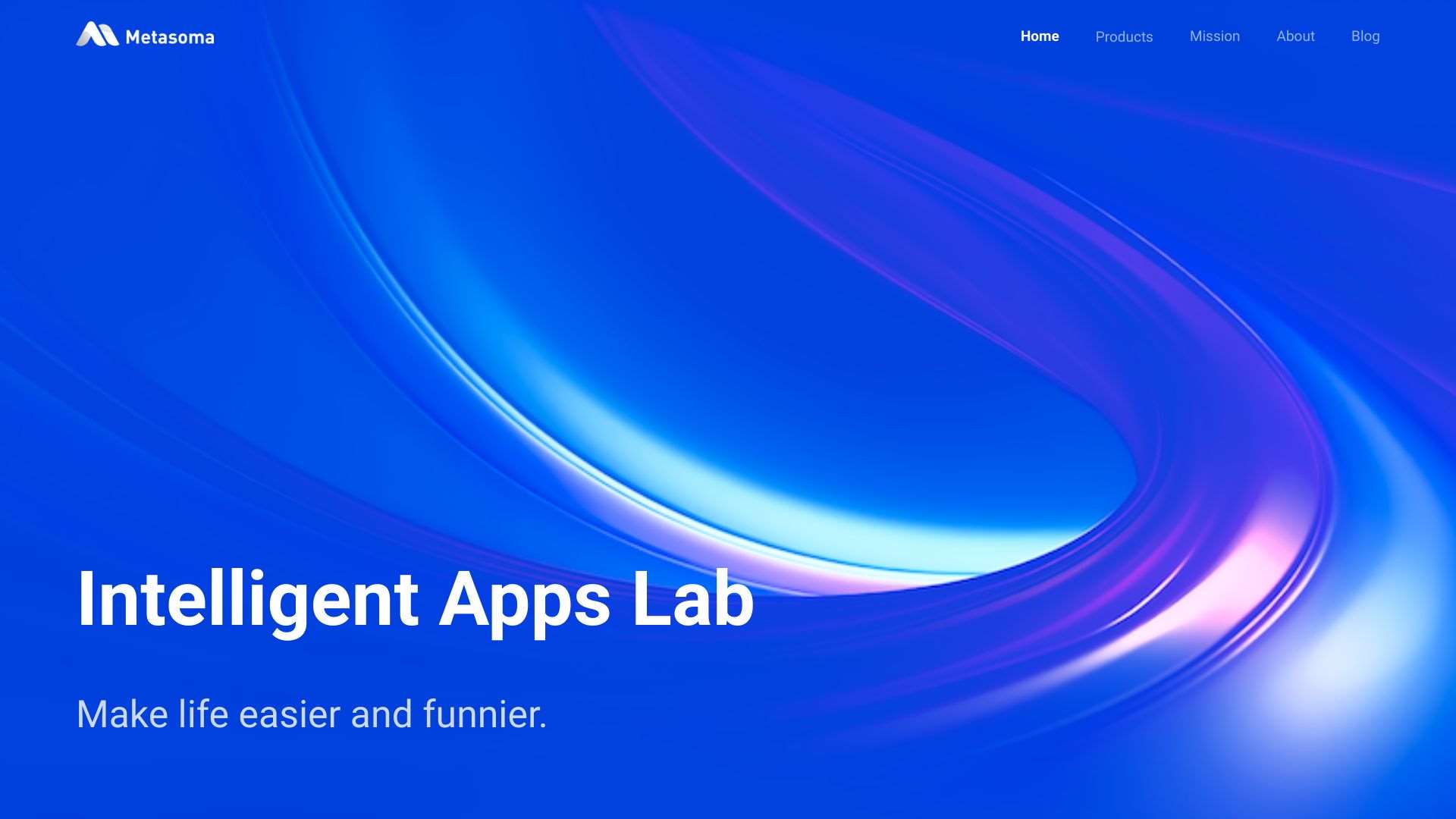1456x819 pixels.
Task: Go to the Home nav item
Action: pos(1039,36)
